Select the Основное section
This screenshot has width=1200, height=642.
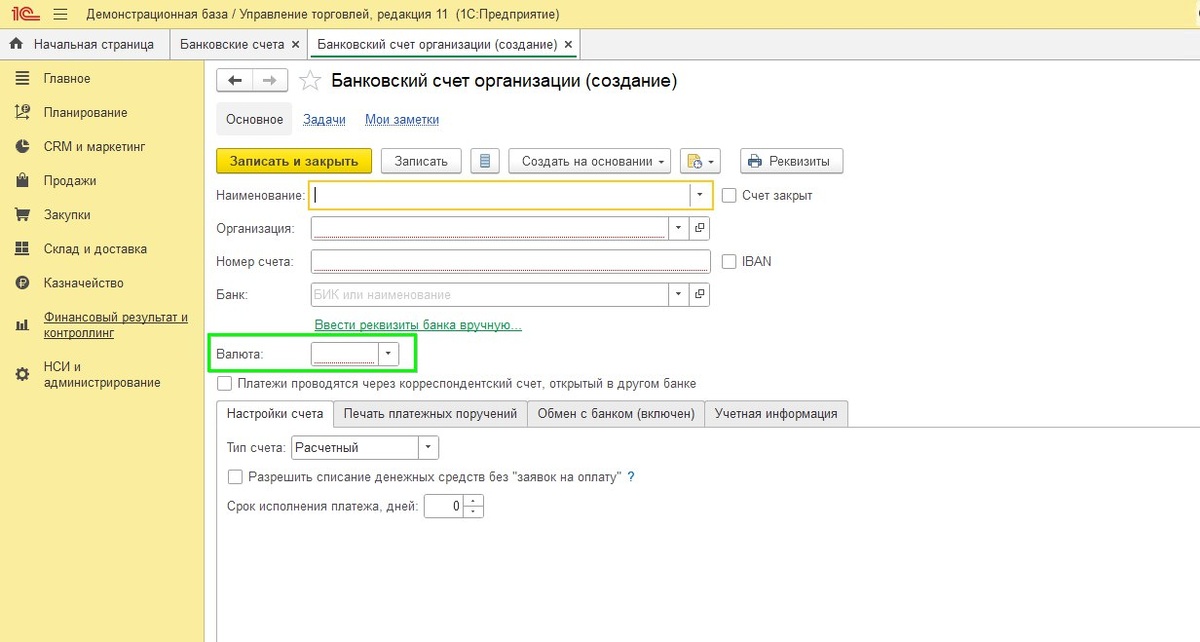pyautogui.click(x=254, y=120)
